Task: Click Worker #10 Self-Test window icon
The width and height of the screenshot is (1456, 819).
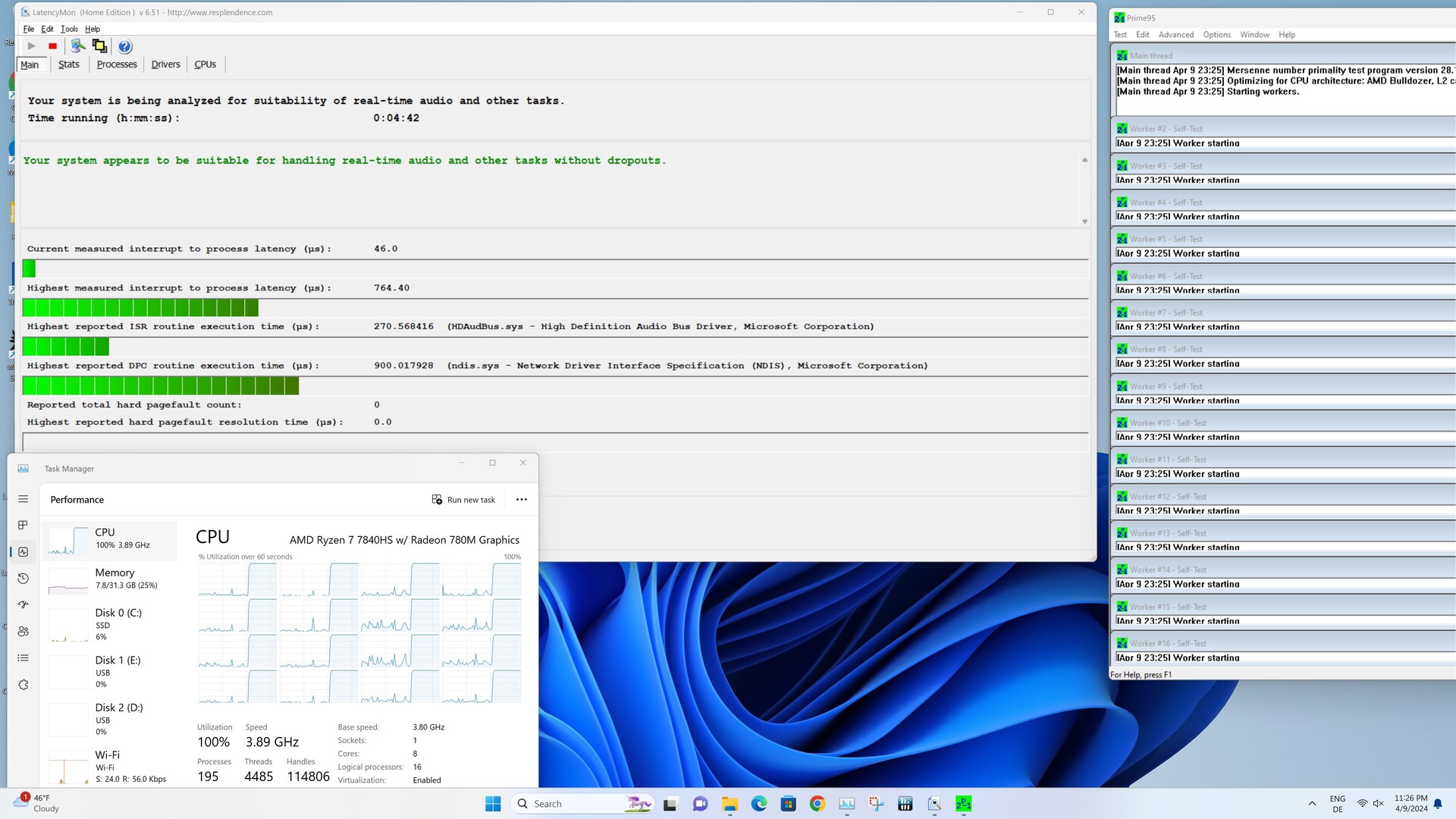Action: coord(1122,422)
